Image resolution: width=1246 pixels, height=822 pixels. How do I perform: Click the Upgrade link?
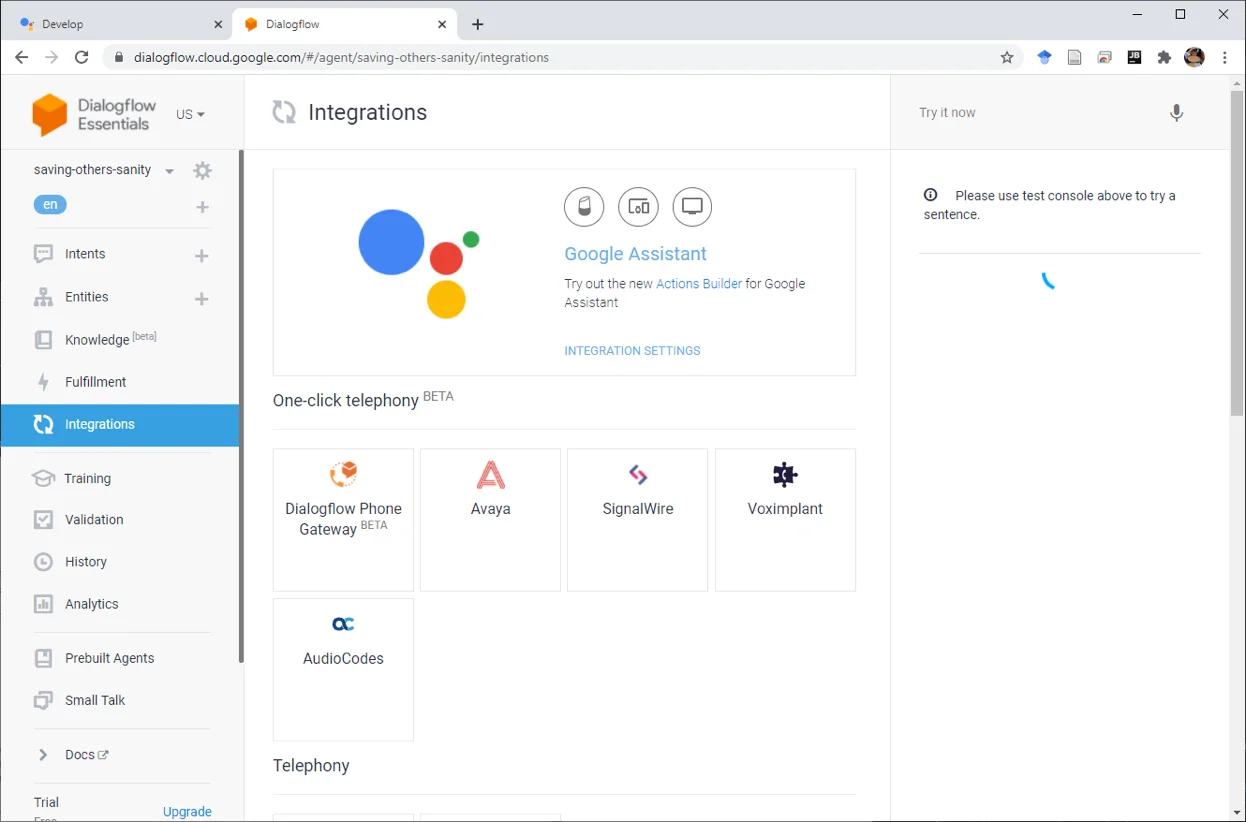pyautogui.click(x=187, y=812)
